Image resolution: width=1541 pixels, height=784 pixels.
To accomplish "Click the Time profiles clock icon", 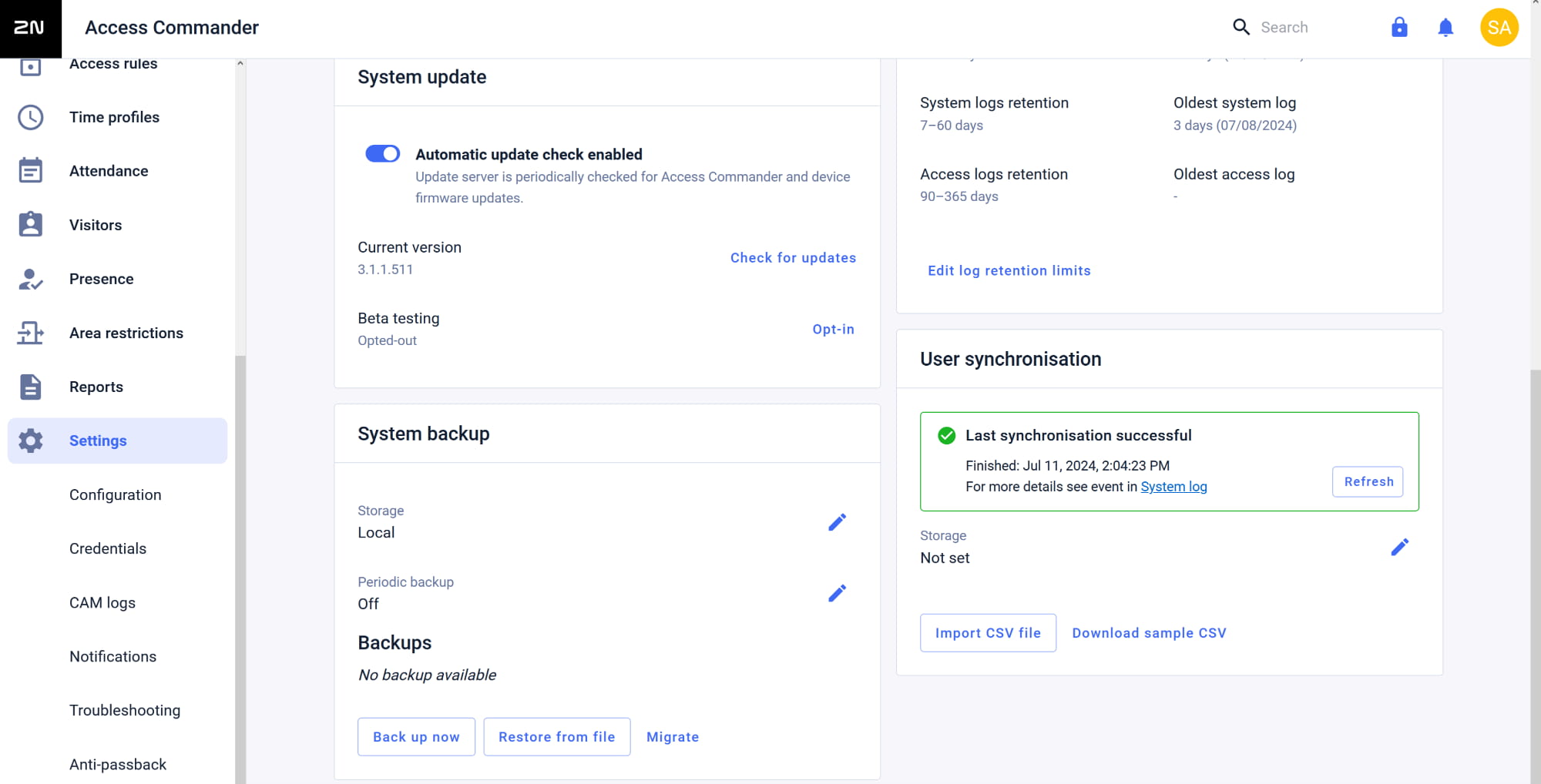I will pyautogui.click(x=31, y=117).
